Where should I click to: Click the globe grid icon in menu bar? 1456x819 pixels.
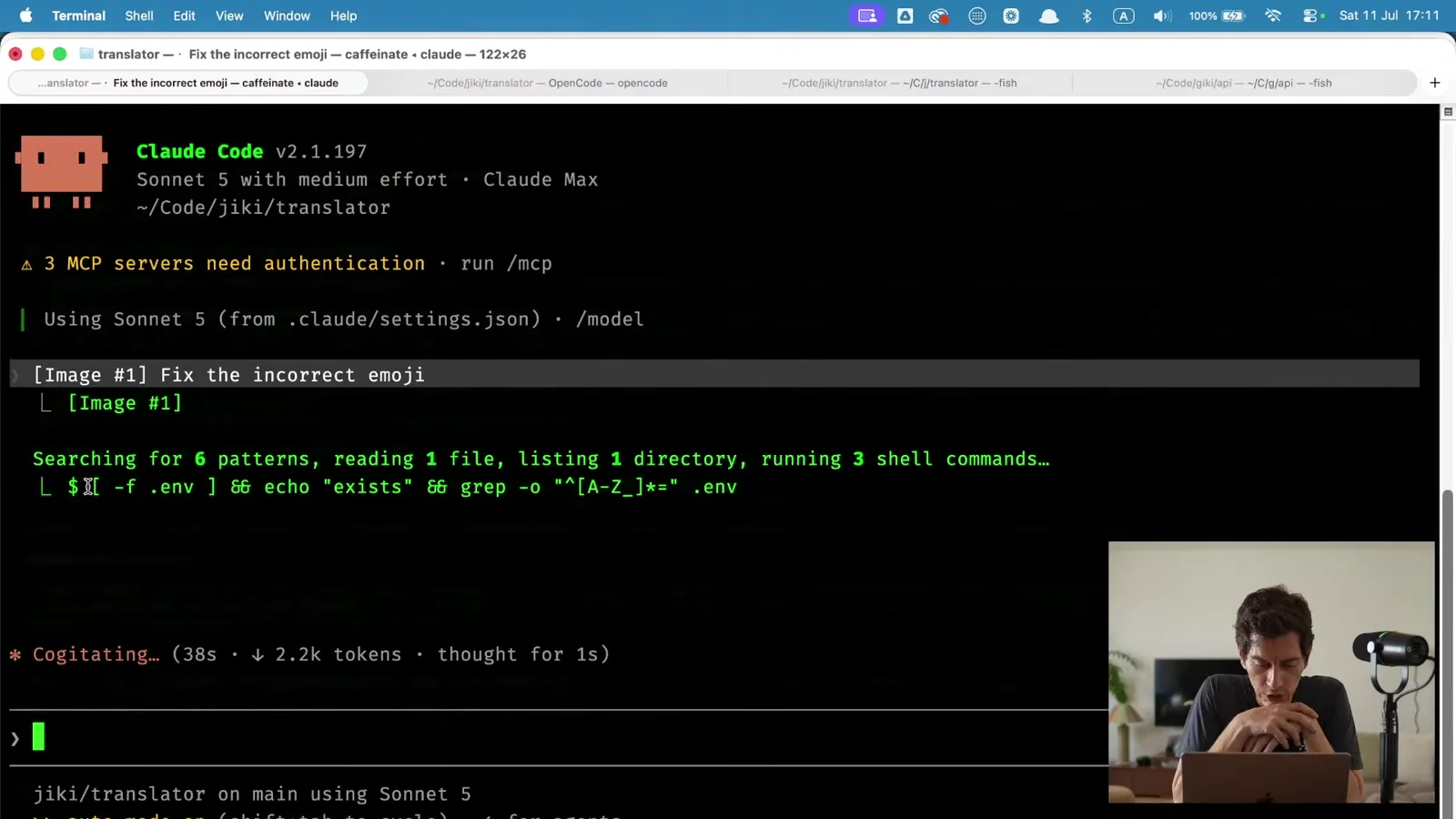[x=976, y=15]
